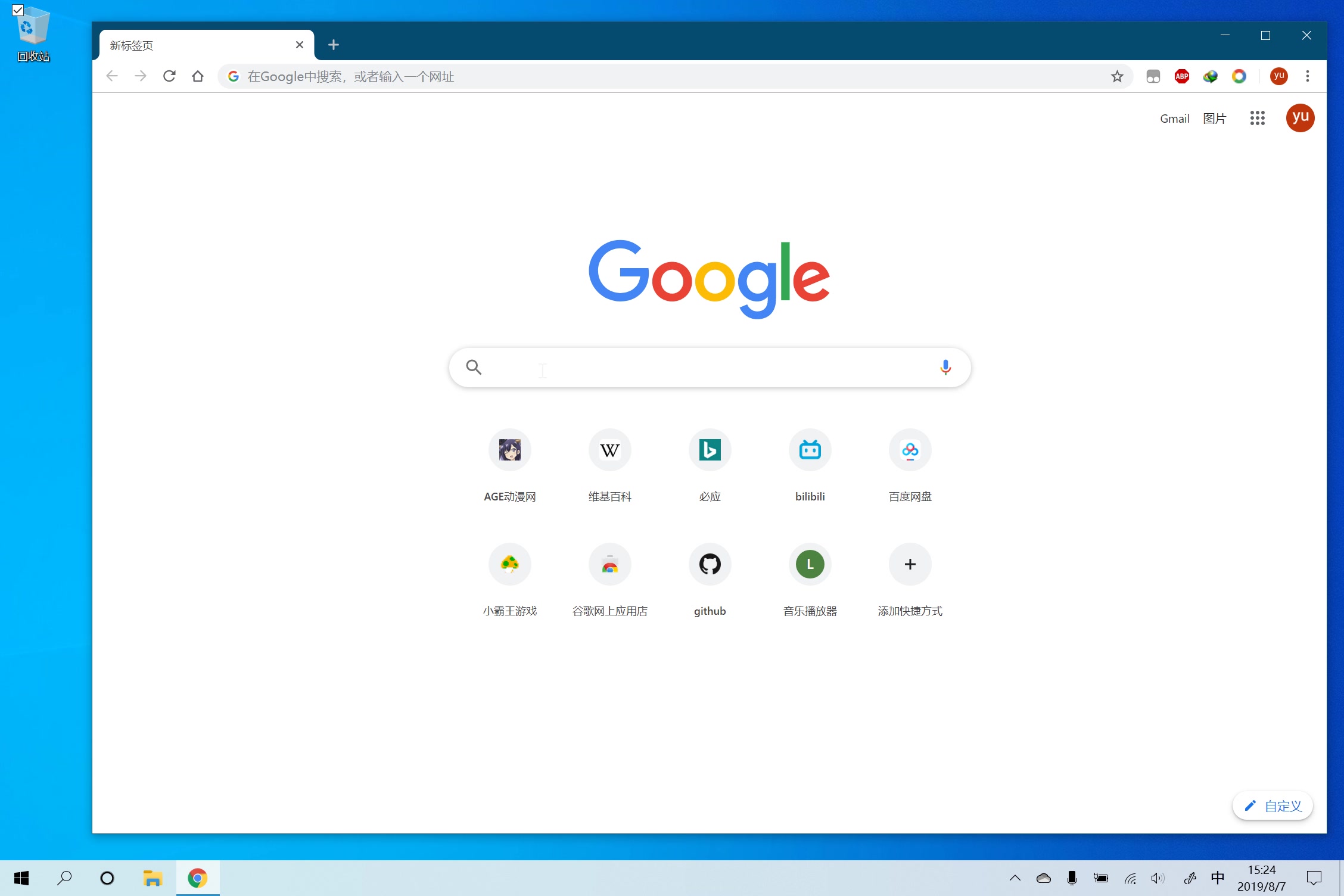This screenshot has height=896, width=1344.
Task: Bookmark this page with the star icon
Action: (1117, 76)
